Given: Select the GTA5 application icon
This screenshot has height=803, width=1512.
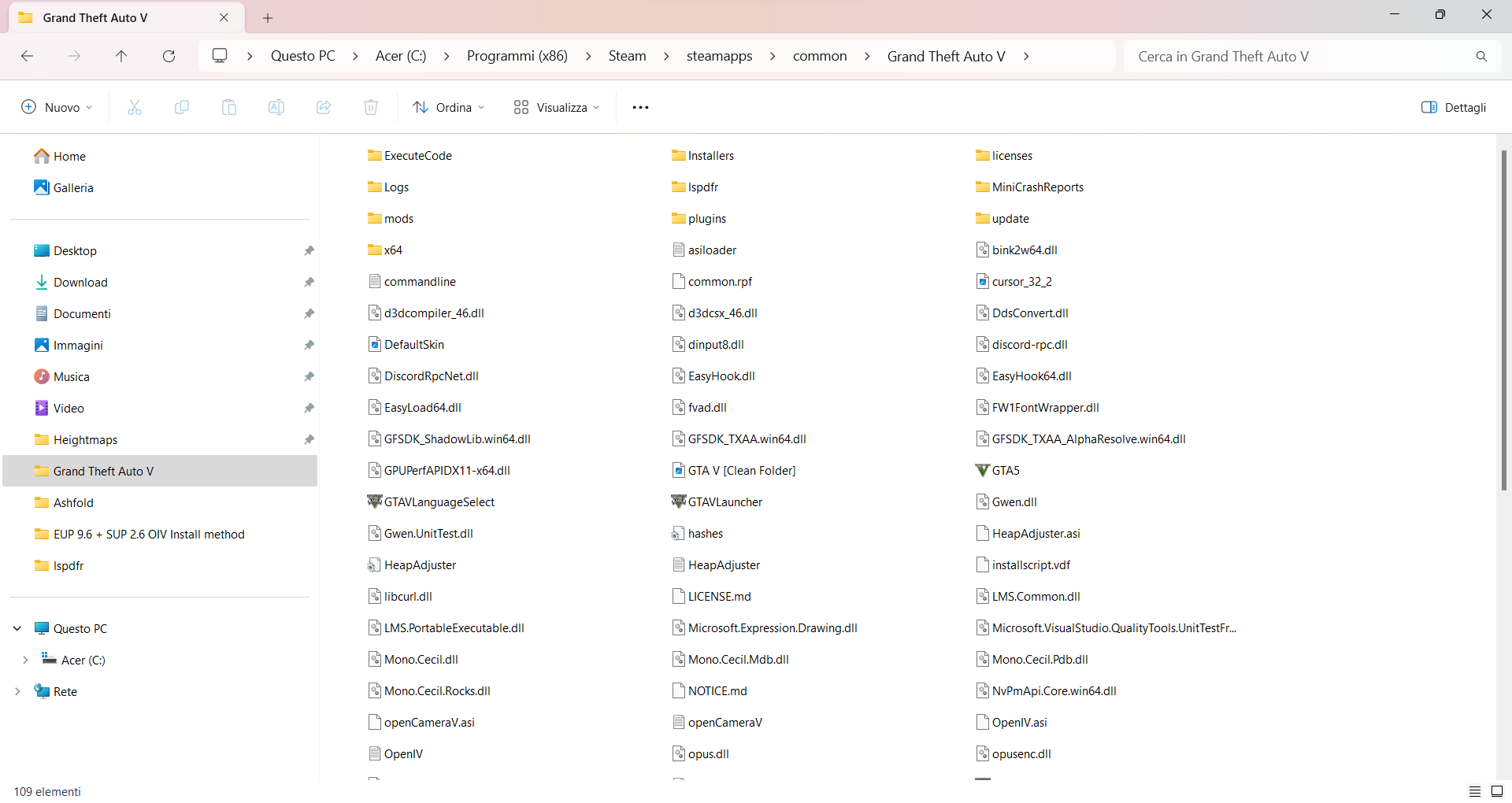Looking at the screenshot, I should point(982,471).
